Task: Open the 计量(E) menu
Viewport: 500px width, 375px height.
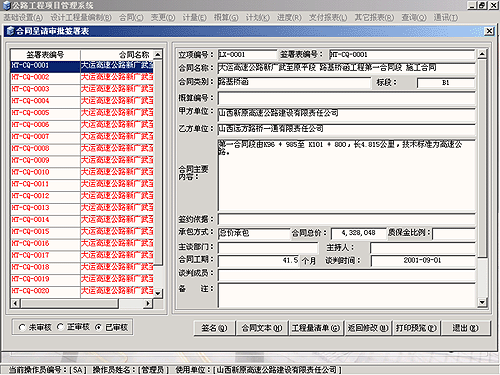Action: (194, 17)
